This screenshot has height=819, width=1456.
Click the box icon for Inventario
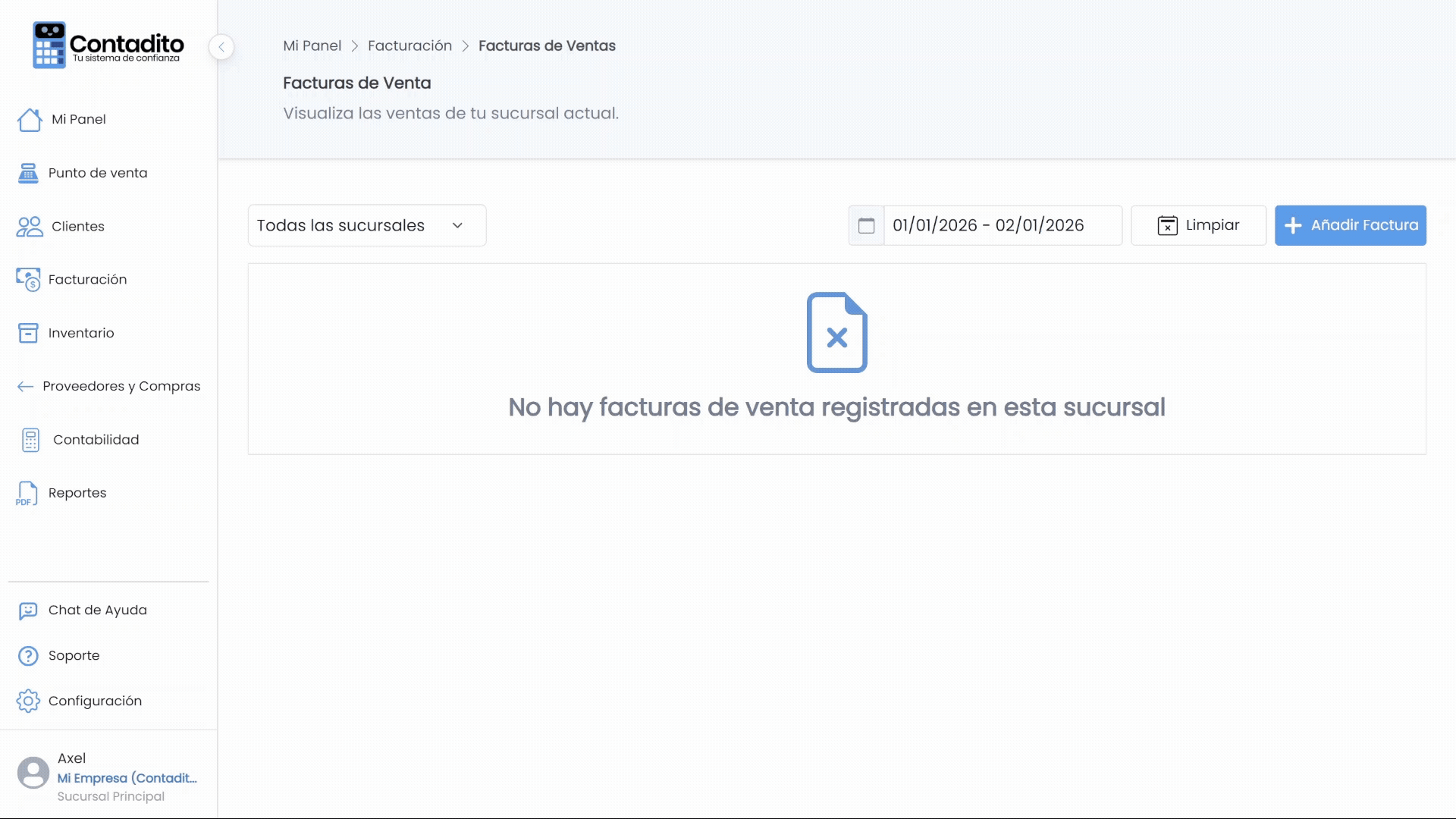28,333
